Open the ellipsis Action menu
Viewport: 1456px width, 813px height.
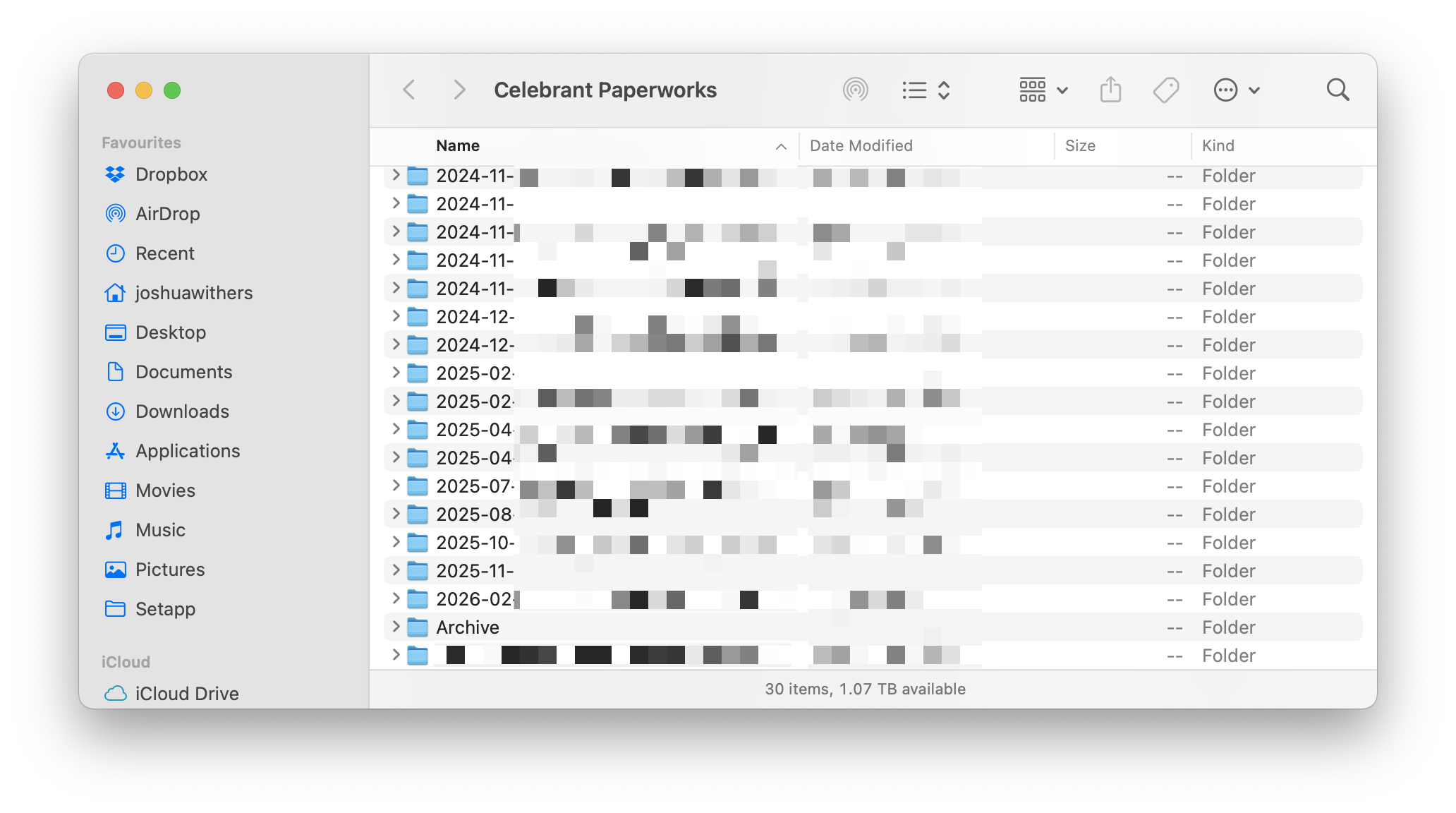pos(1237,90)
